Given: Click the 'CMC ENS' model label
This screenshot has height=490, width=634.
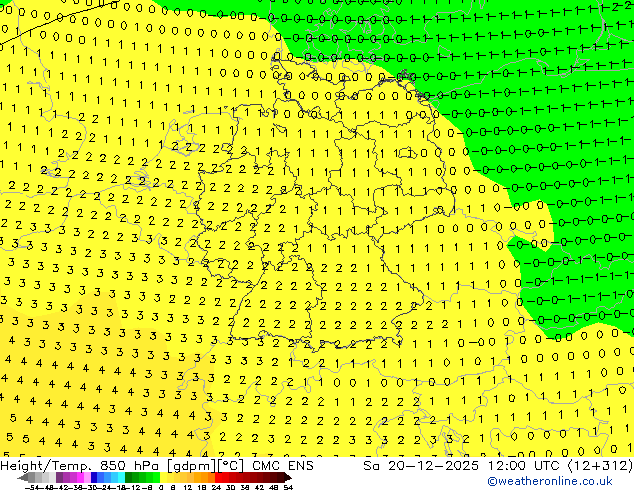Looking at the screenshot, I should (283, 466).
